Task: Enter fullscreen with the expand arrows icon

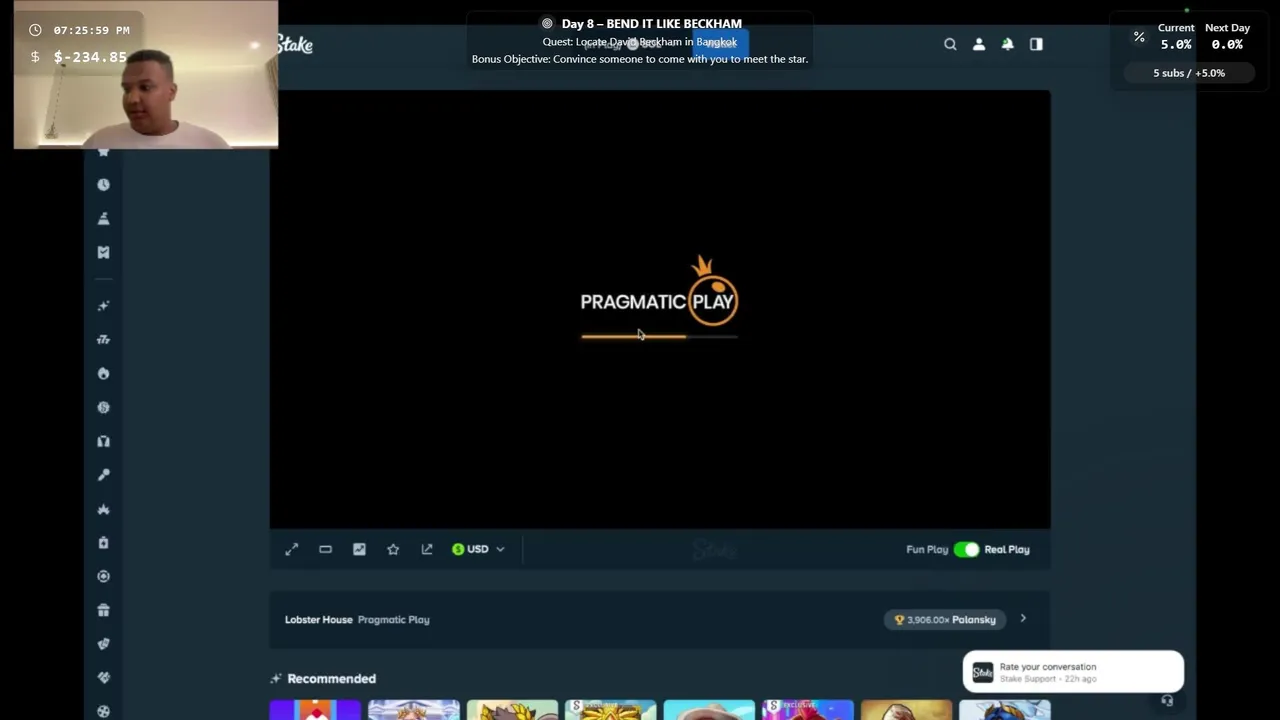Action: tap(291, 549)
